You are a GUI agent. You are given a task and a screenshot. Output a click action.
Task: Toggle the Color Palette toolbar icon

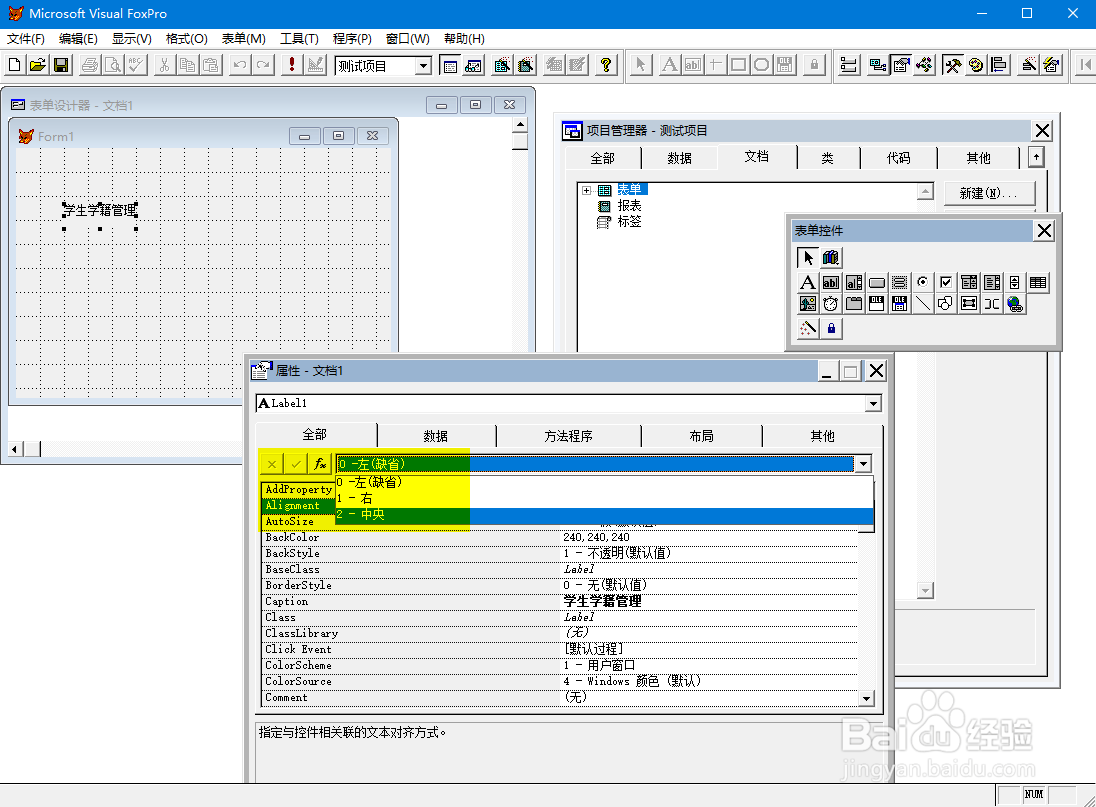pyautogui.click(x=976, y=65)
